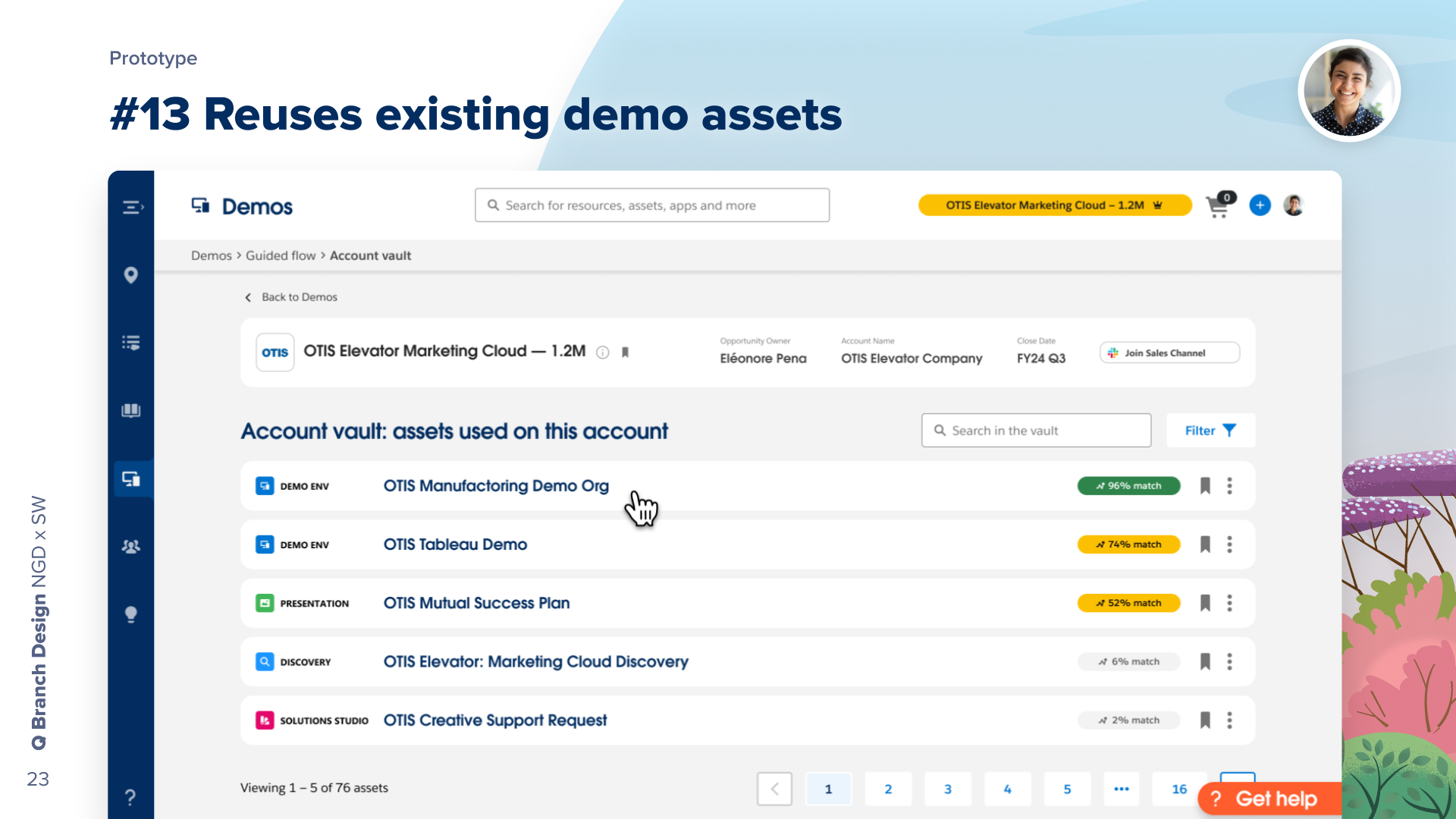Bookmark the OTIS Elevator Marketing Cloud opportunity
This screenshot has width=1456, height=819.
pyautogui.click(x=626, y=352)
